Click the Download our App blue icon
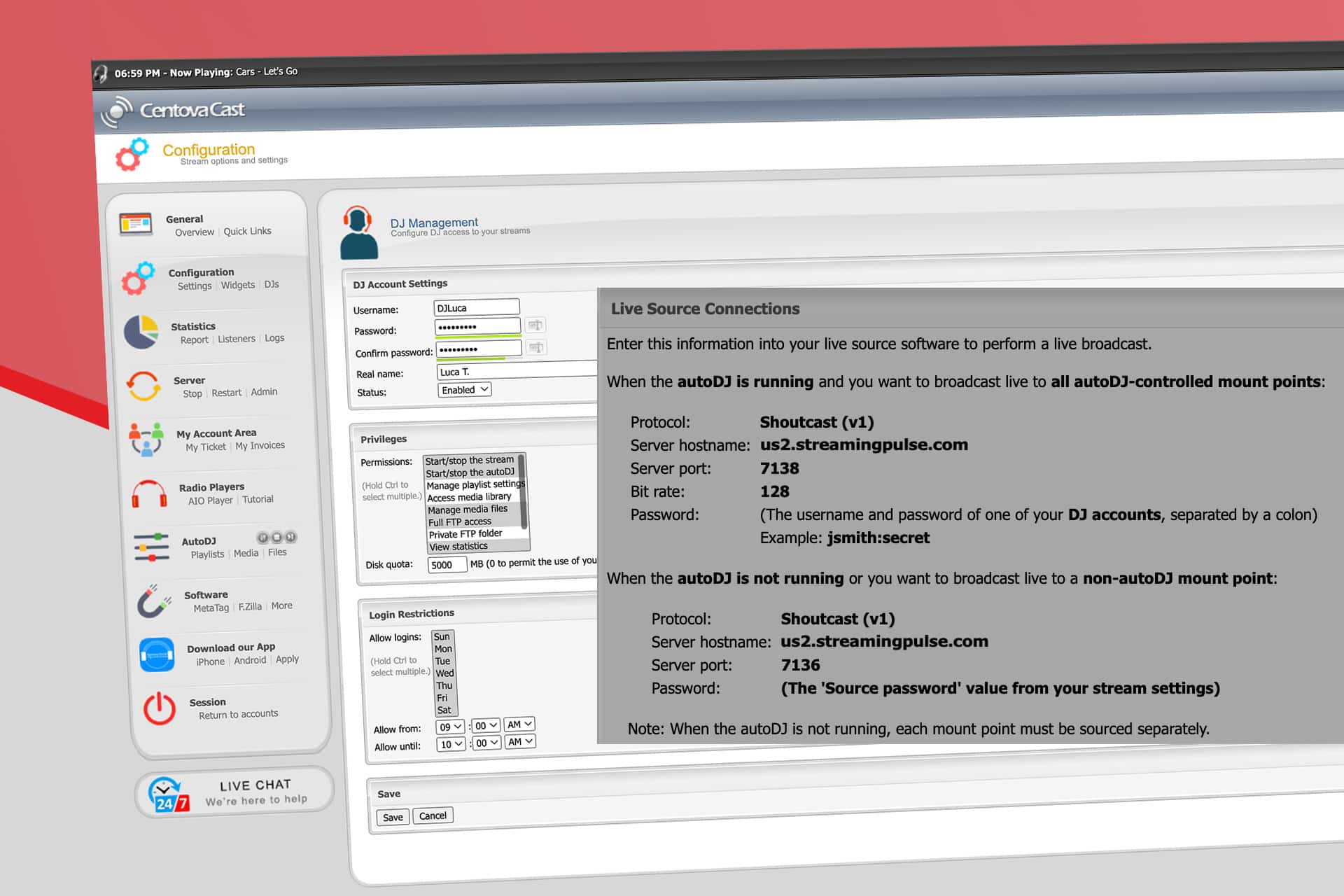 coord(157,654)
